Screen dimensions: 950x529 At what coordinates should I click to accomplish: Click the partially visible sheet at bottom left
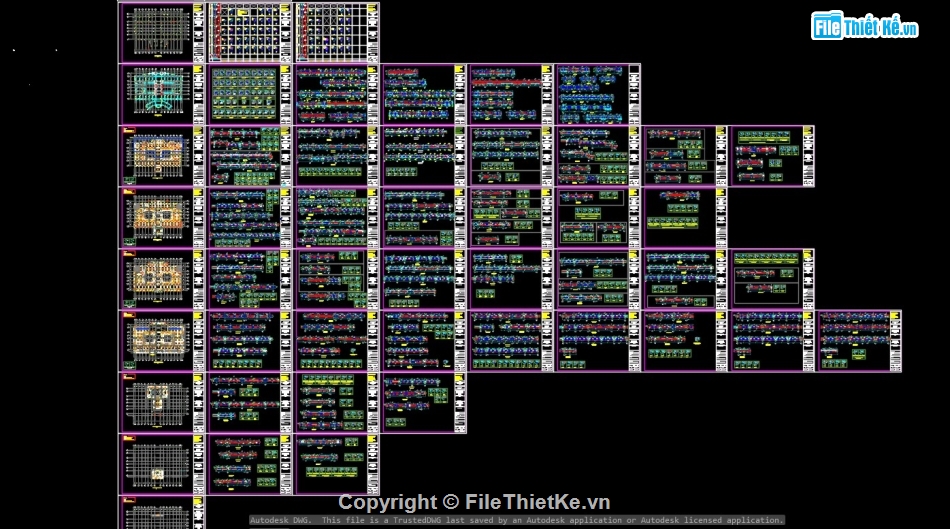[160, 512]
